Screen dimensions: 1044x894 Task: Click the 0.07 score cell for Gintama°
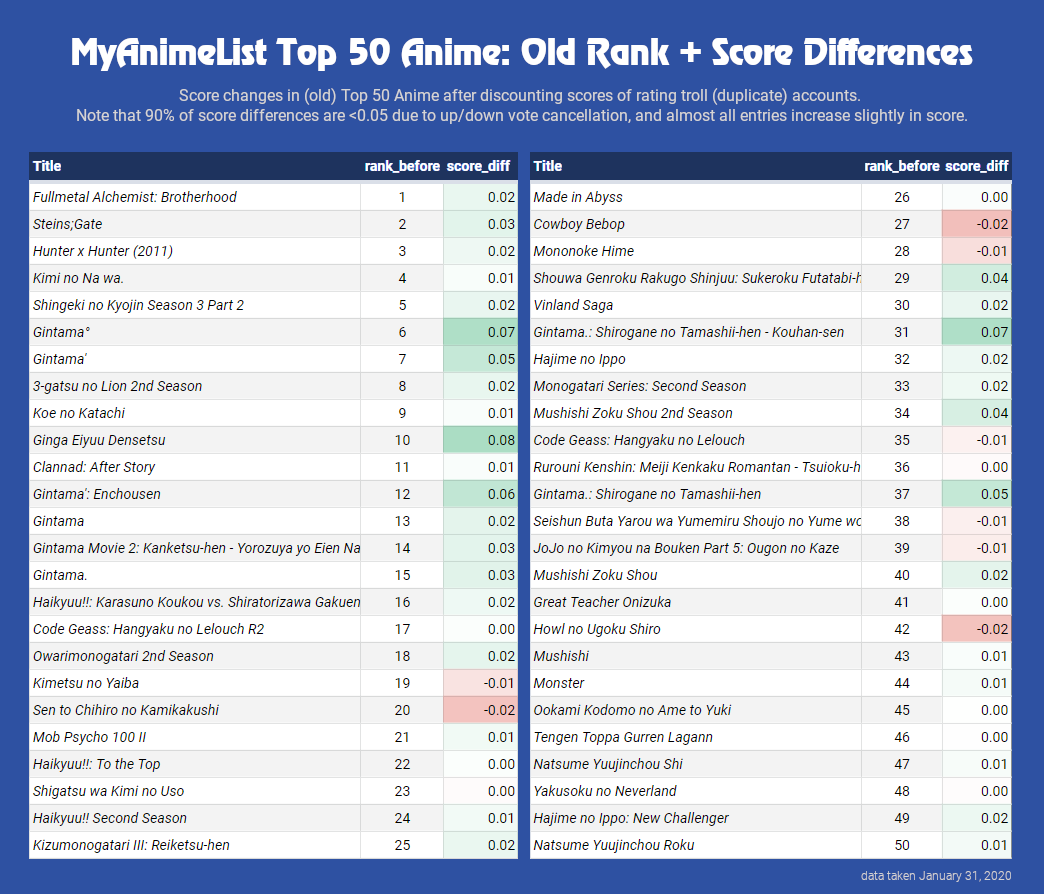[x=480, y=332]
